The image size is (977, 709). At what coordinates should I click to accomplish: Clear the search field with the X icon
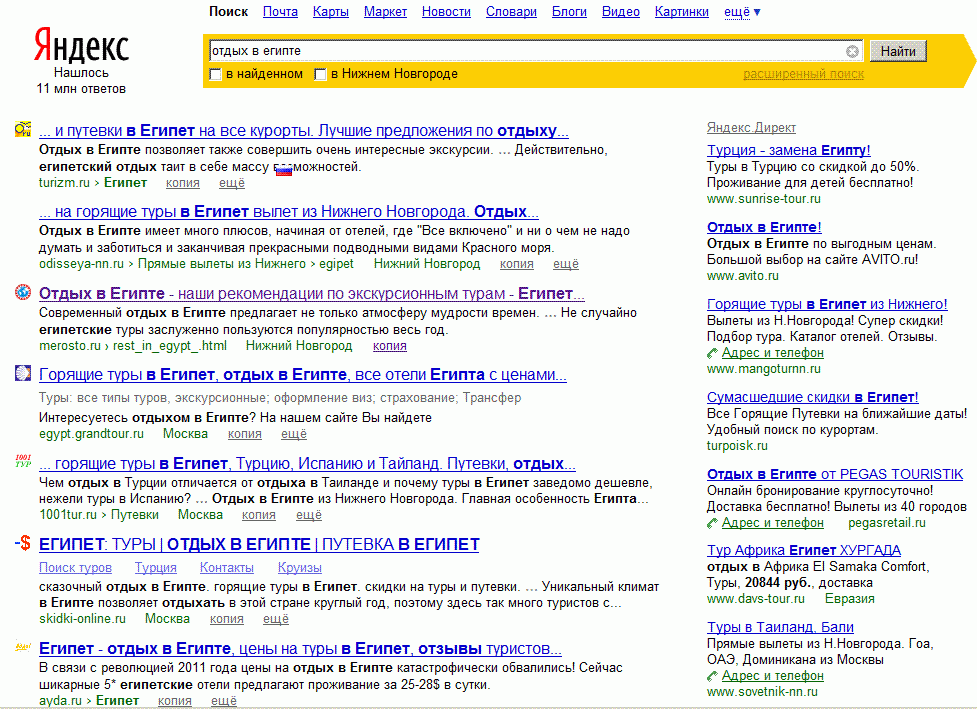pyautogui.click(x=852, y=52)
